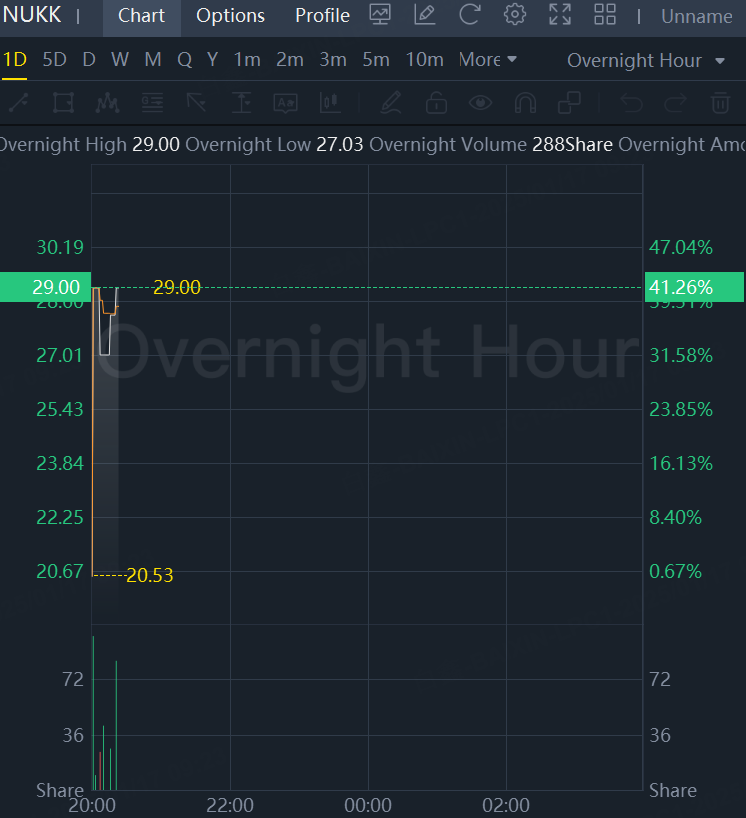Switch to the Options tab
This screenshot has width=746, height=818.
tap(230, 16)
